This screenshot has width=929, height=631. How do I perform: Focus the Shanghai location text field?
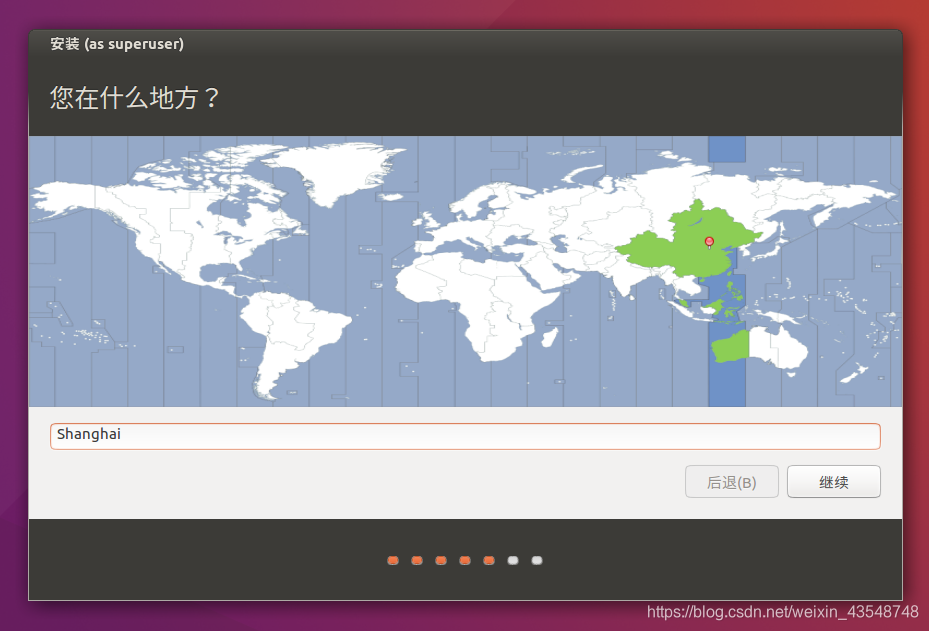click(465, 436)
